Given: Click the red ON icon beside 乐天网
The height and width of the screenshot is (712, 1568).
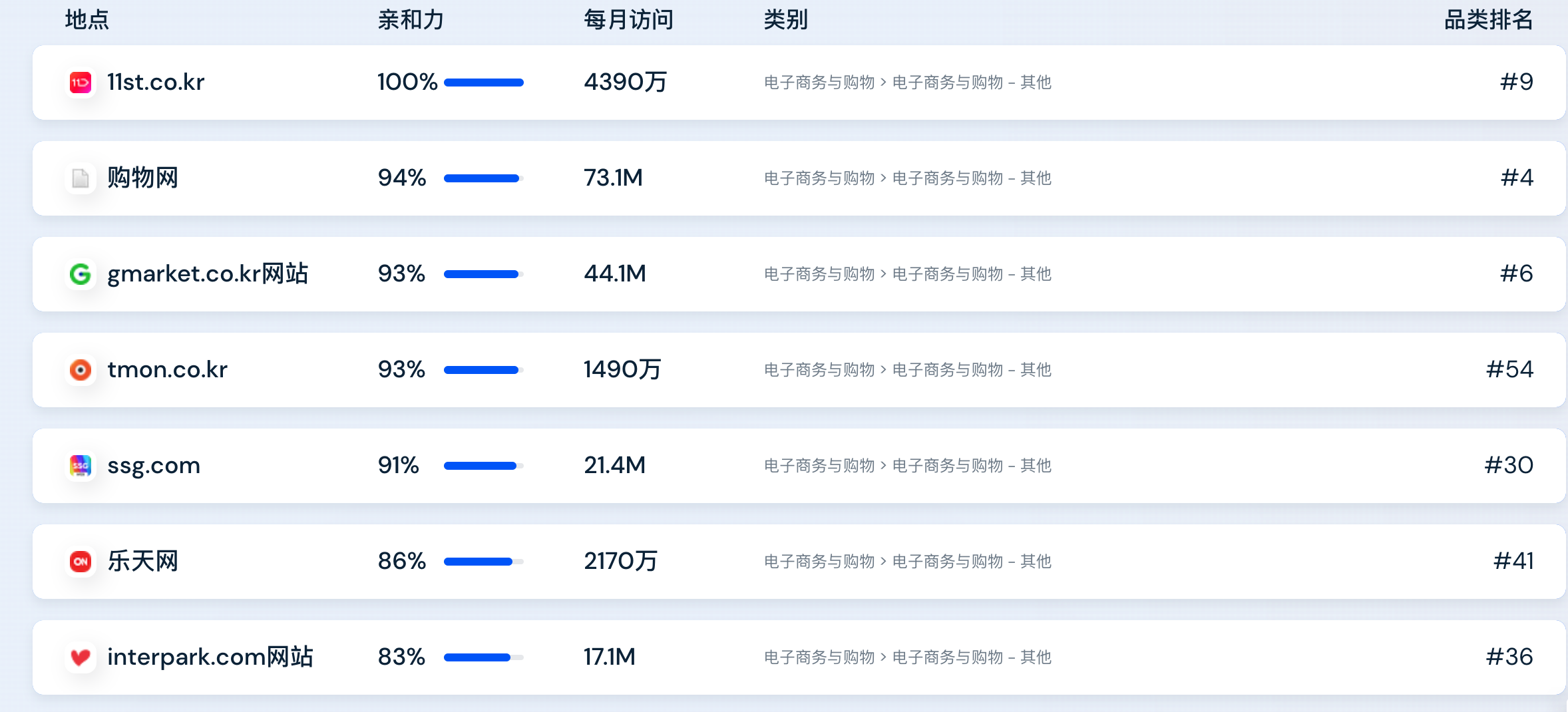Looking at the screenshot, I should [81, 562].
